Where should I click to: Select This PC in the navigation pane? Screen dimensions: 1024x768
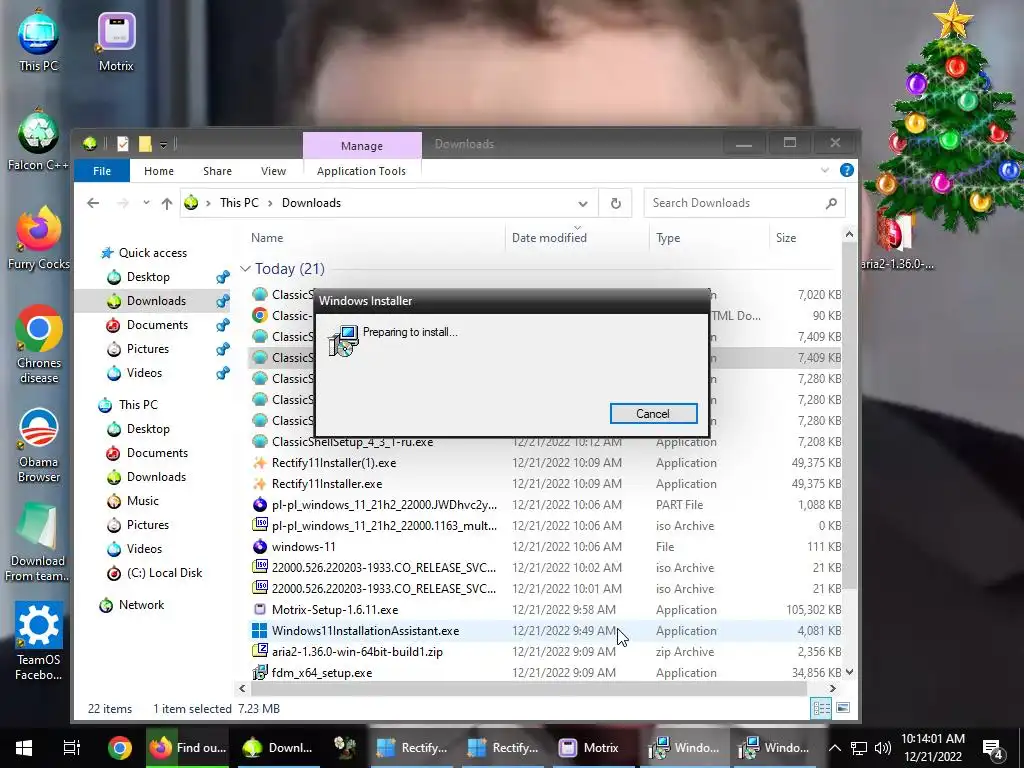[138, 405]
